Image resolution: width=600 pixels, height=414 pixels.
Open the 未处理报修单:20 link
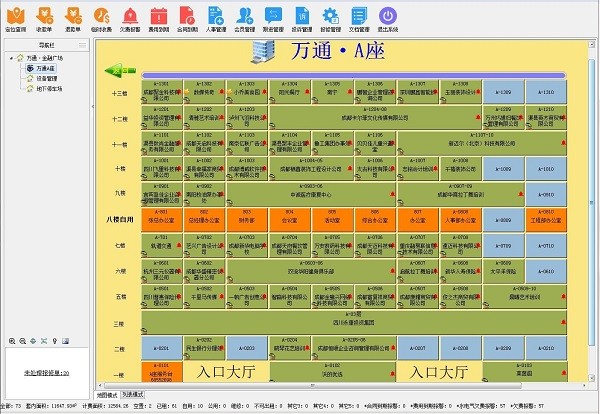coord(47,373)
